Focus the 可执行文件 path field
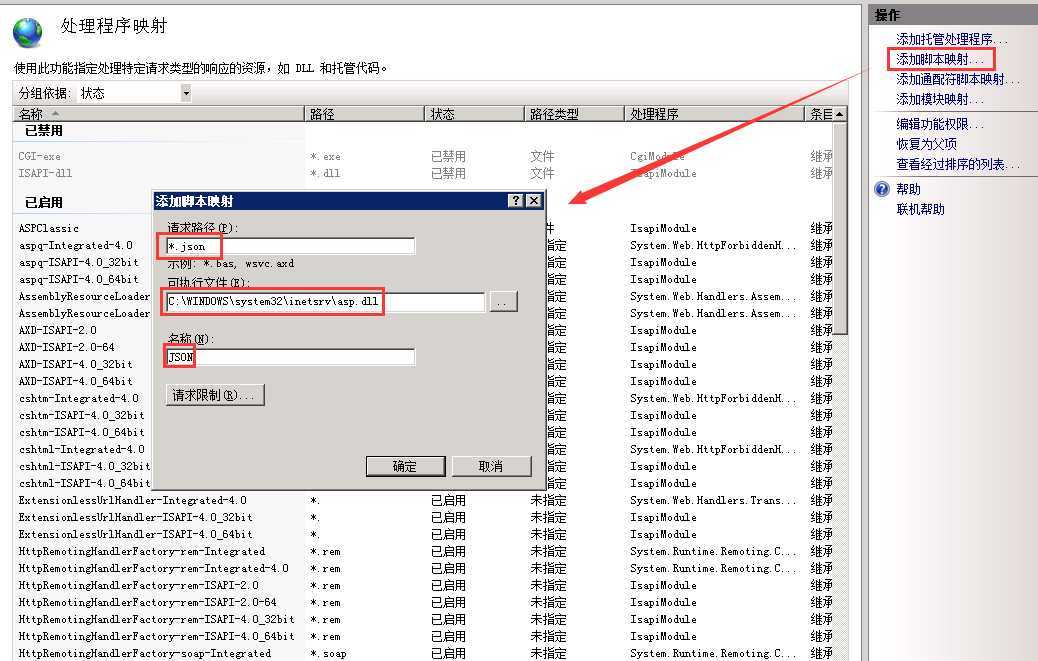 click(325, 302)
